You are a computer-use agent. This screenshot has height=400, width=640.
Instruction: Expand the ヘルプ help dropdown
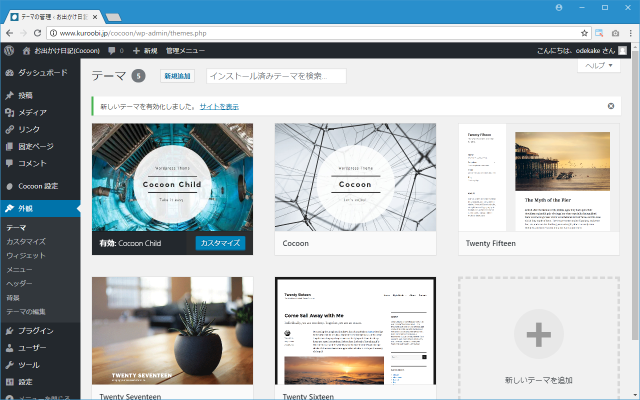(598, 66)
